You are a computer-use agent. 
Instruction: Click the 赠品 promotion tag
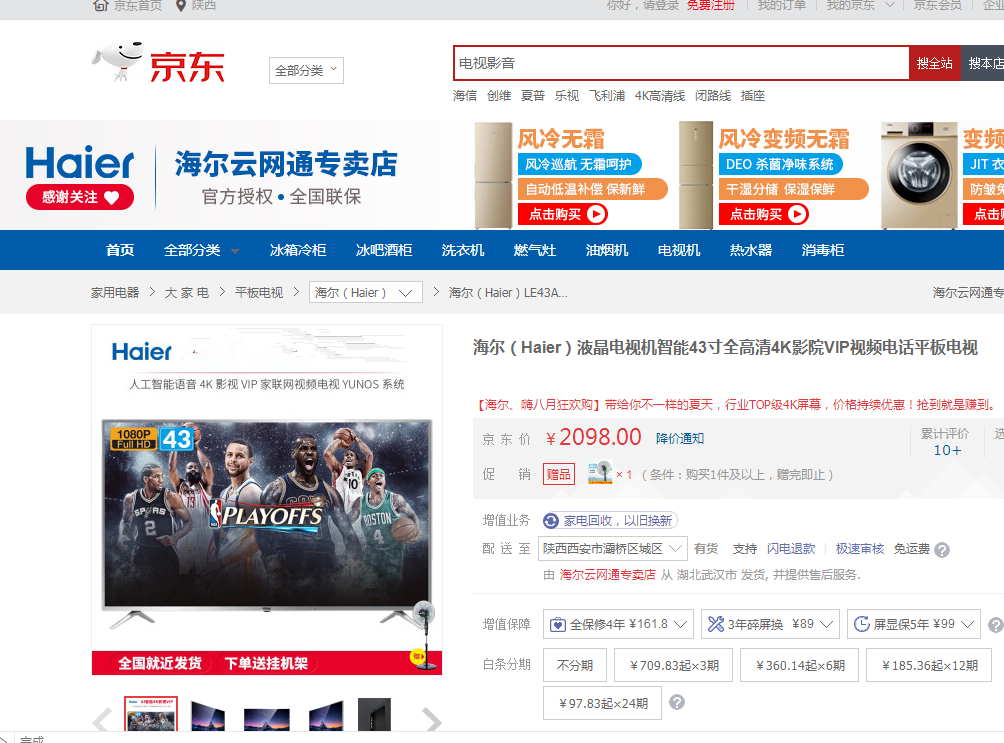[x=558, y=474]
